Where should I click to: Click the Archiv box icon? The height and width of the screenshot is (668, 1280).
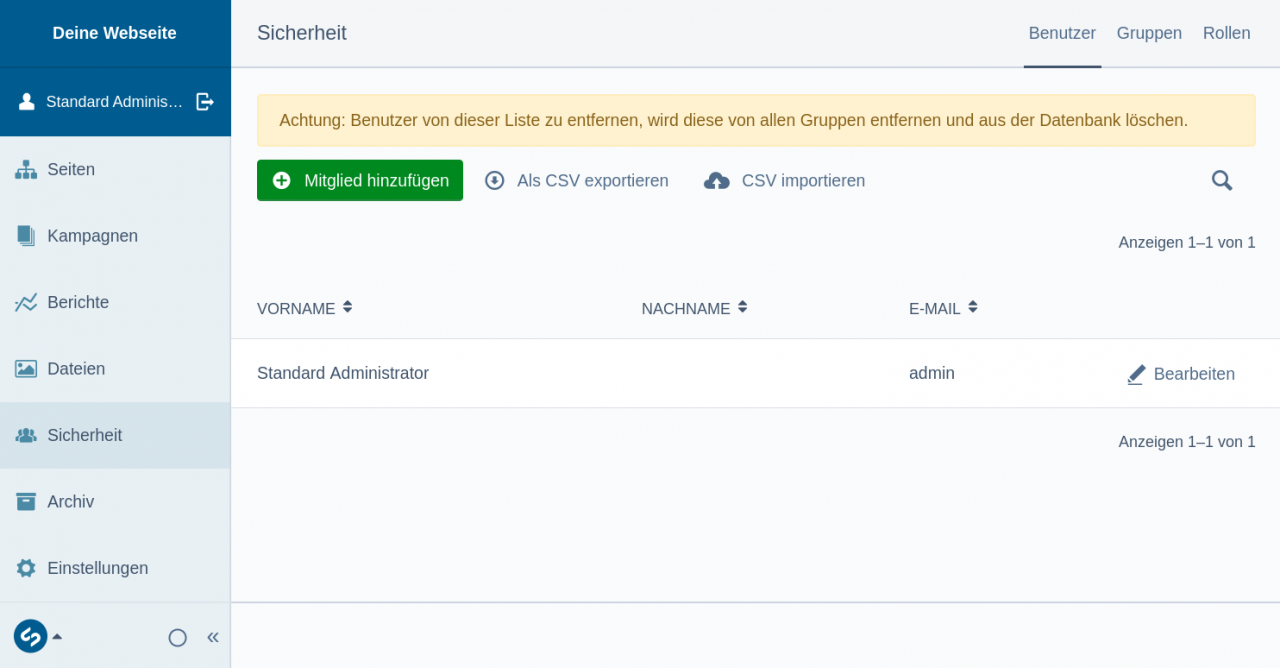(x=26, y=501)
